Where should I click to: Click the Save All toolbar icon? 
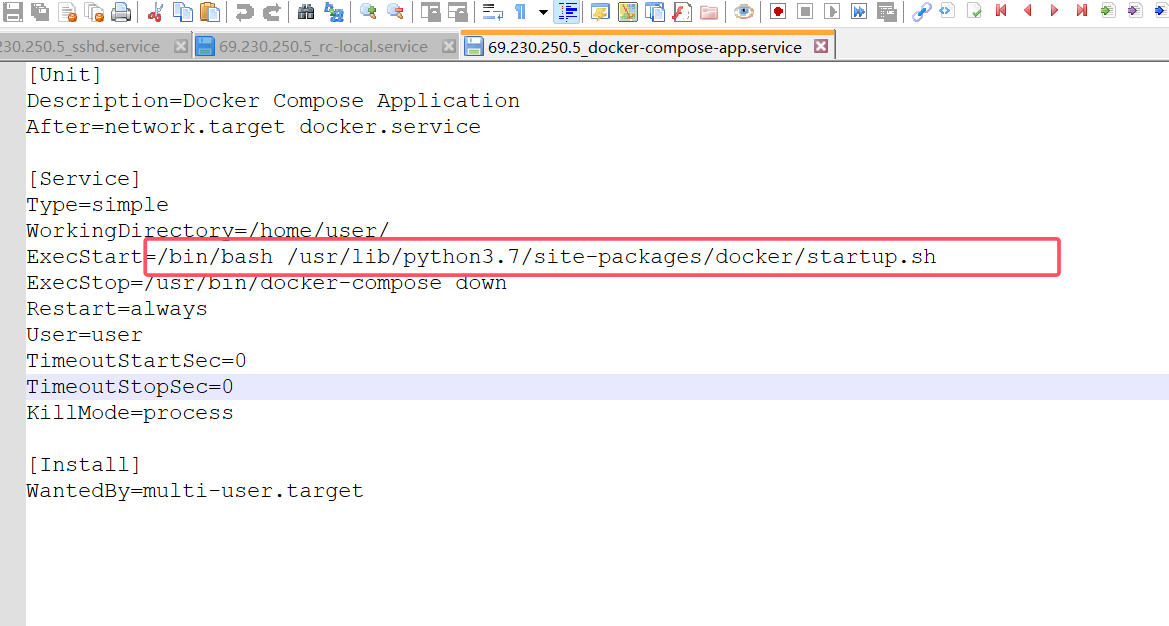pos(40,11)
